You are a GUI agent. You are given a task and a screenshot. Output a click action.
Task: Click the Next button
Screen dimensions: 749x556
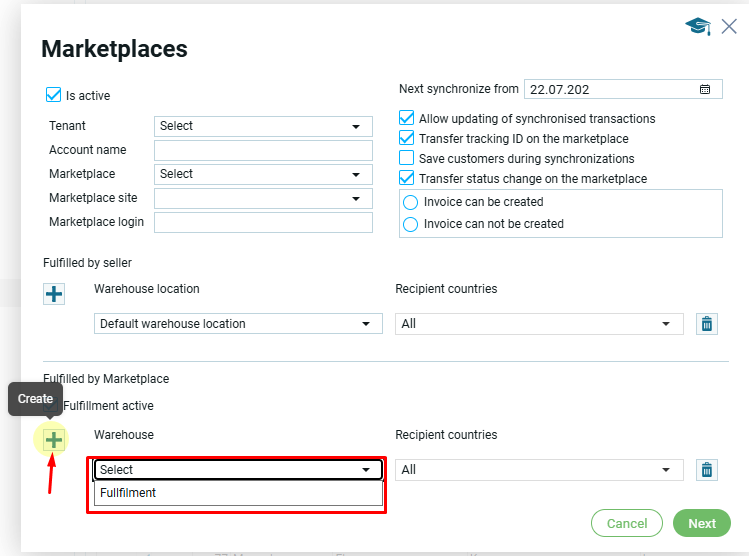click(x=701, y=523)
